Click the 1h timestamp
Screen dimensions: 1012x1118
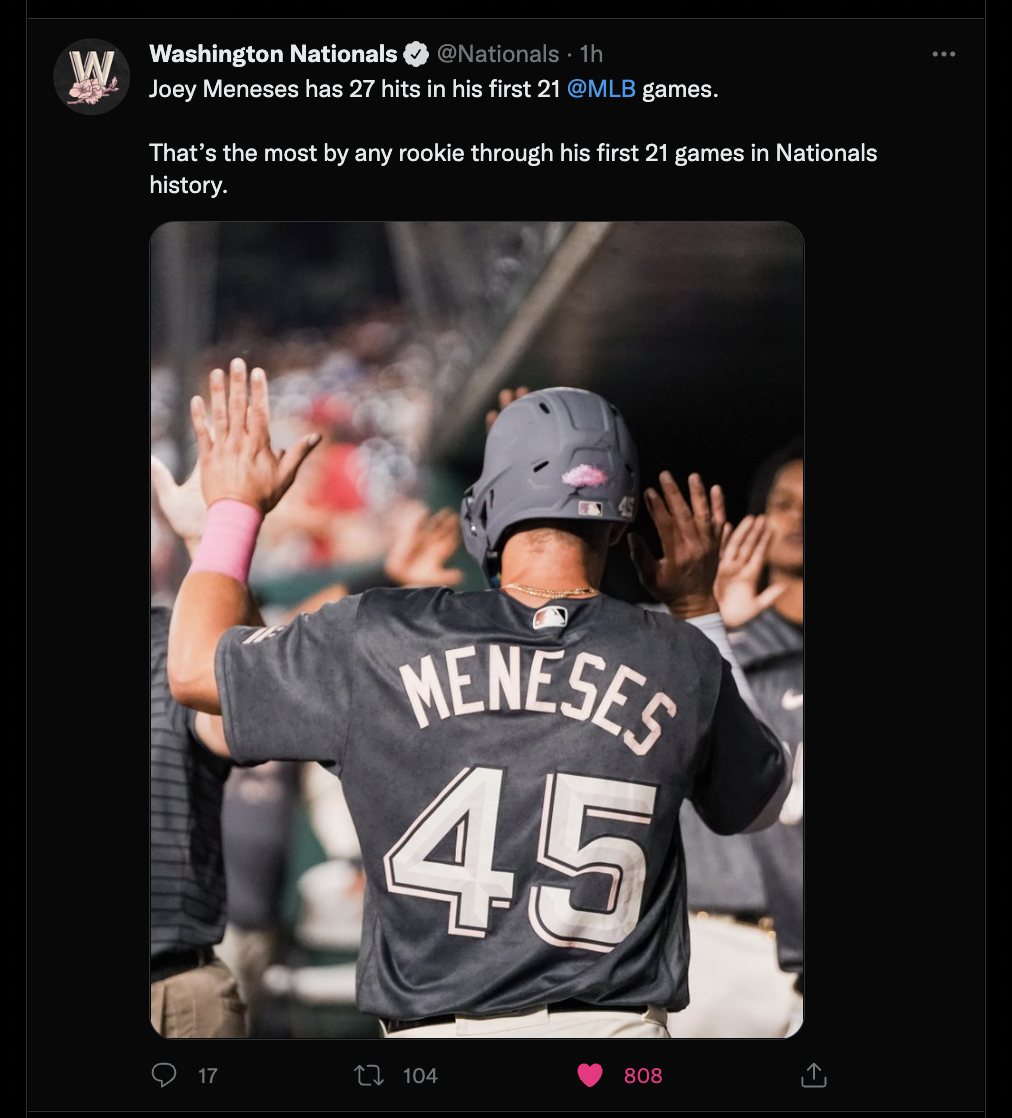[591, 54]
